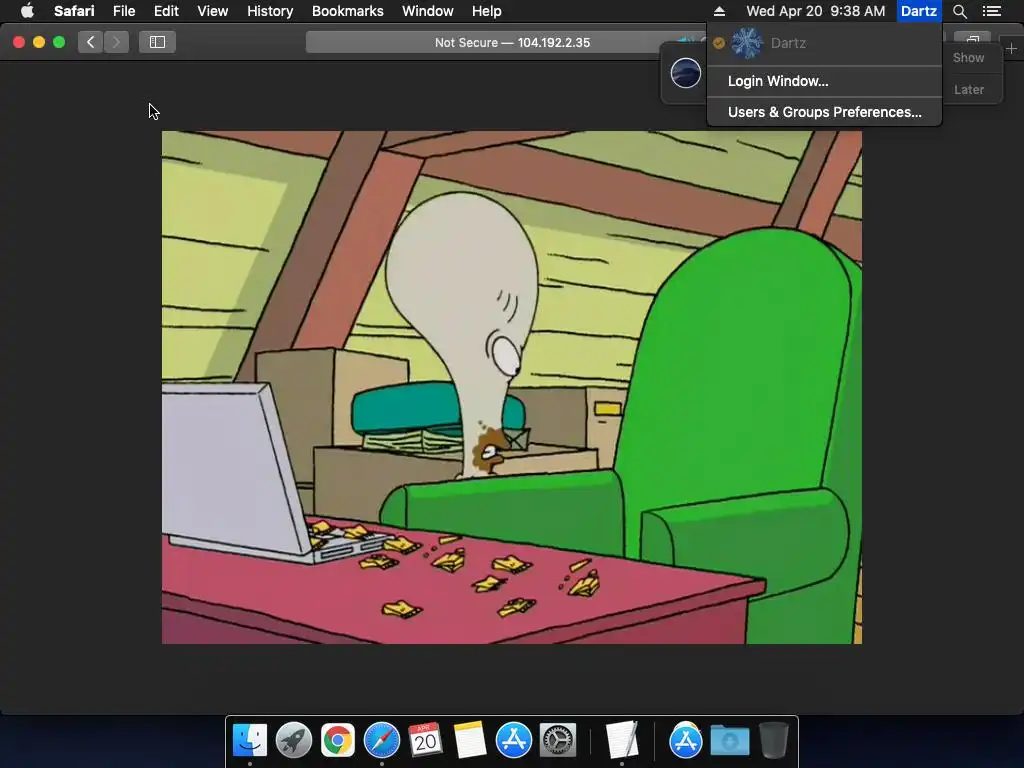Launch Google Chrome from the Dock
Viewport: 1024px width, 768px height.
[x=338, y=740]
